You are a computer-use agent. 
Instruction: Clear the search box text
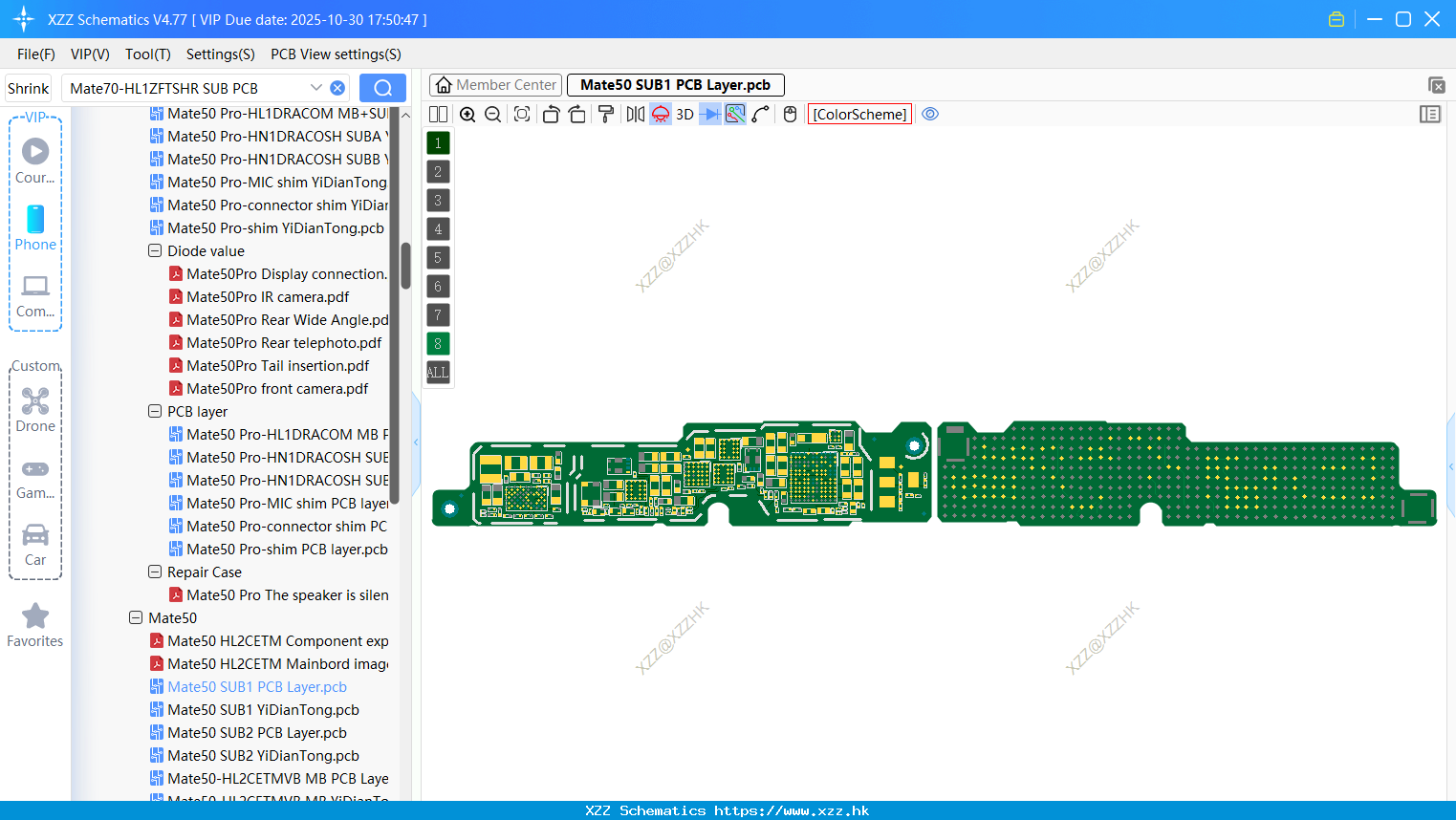pos(337,88)
